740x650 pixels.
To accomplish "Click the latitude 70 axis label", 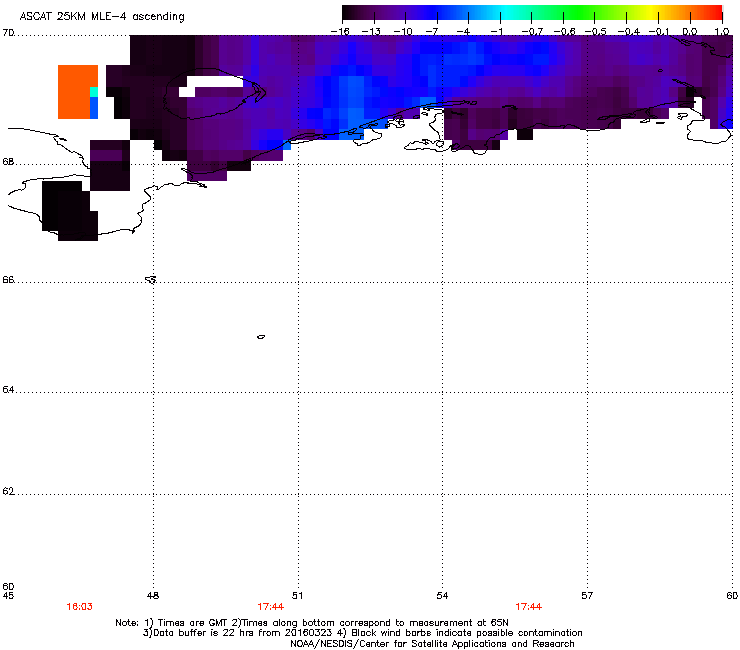I will (x=8, y=33).
